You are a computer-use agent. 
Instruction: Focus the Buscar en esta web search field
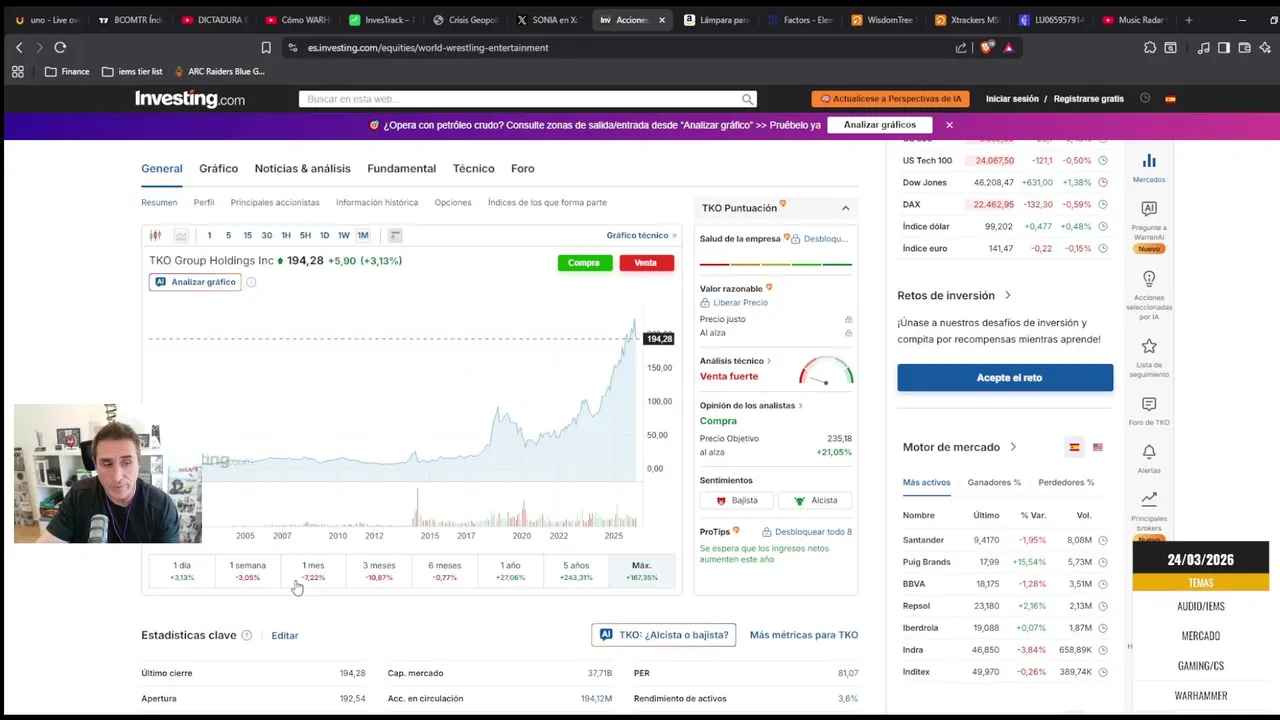(x=520, y=99)
